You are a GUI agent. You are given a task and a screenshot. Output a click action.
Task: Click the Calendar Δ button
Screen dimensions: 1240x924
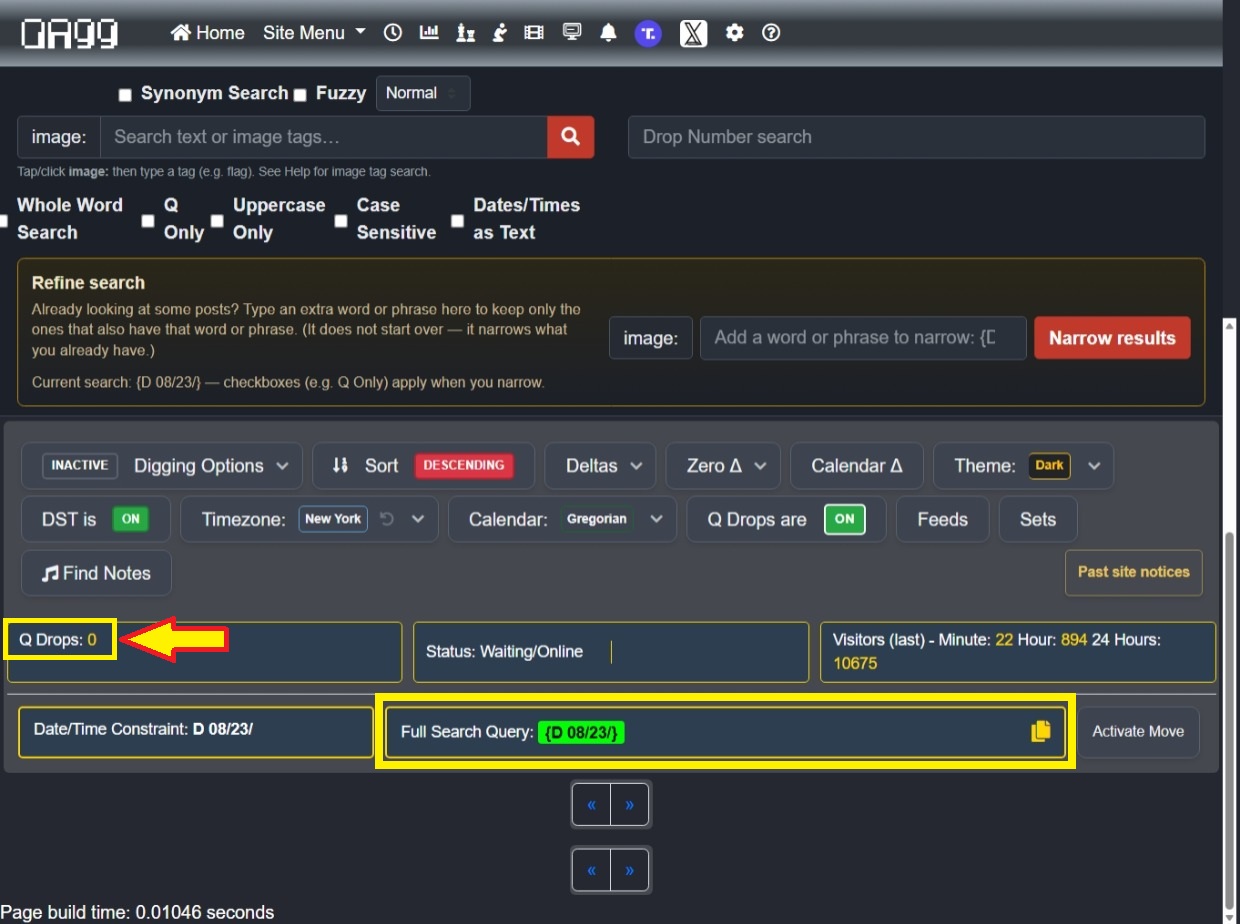pyautogui.click(x=857, y=466)
